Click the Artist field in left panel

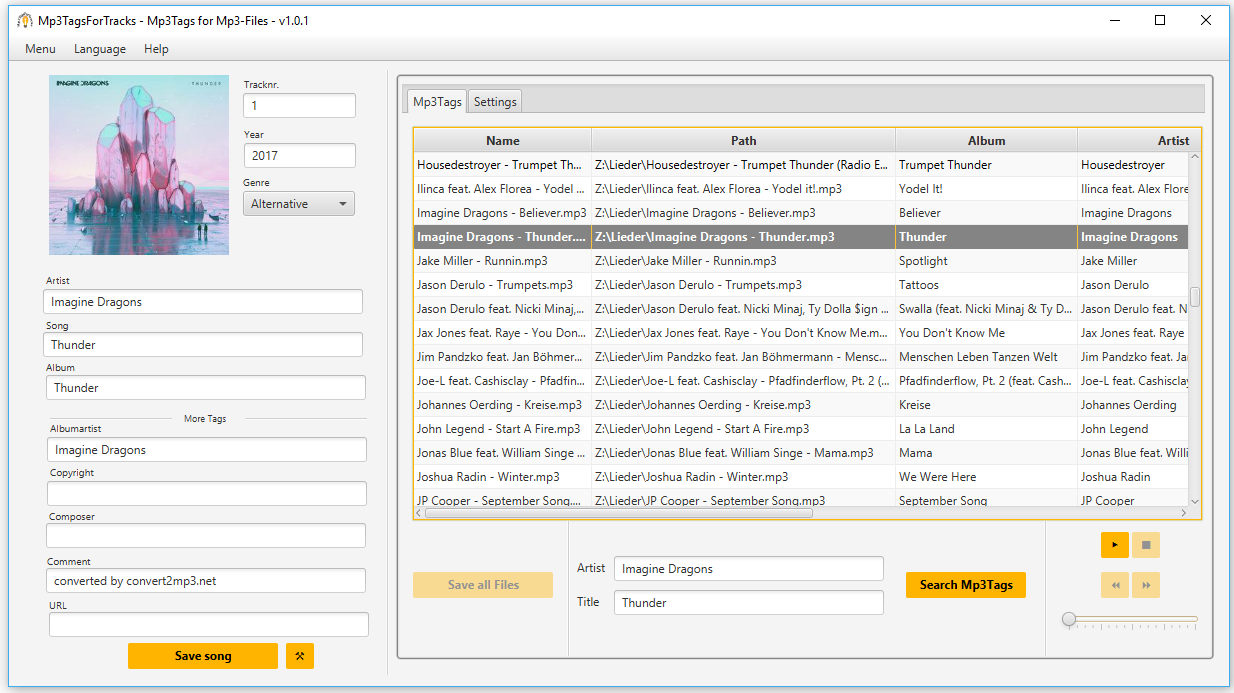pos(203,302)
